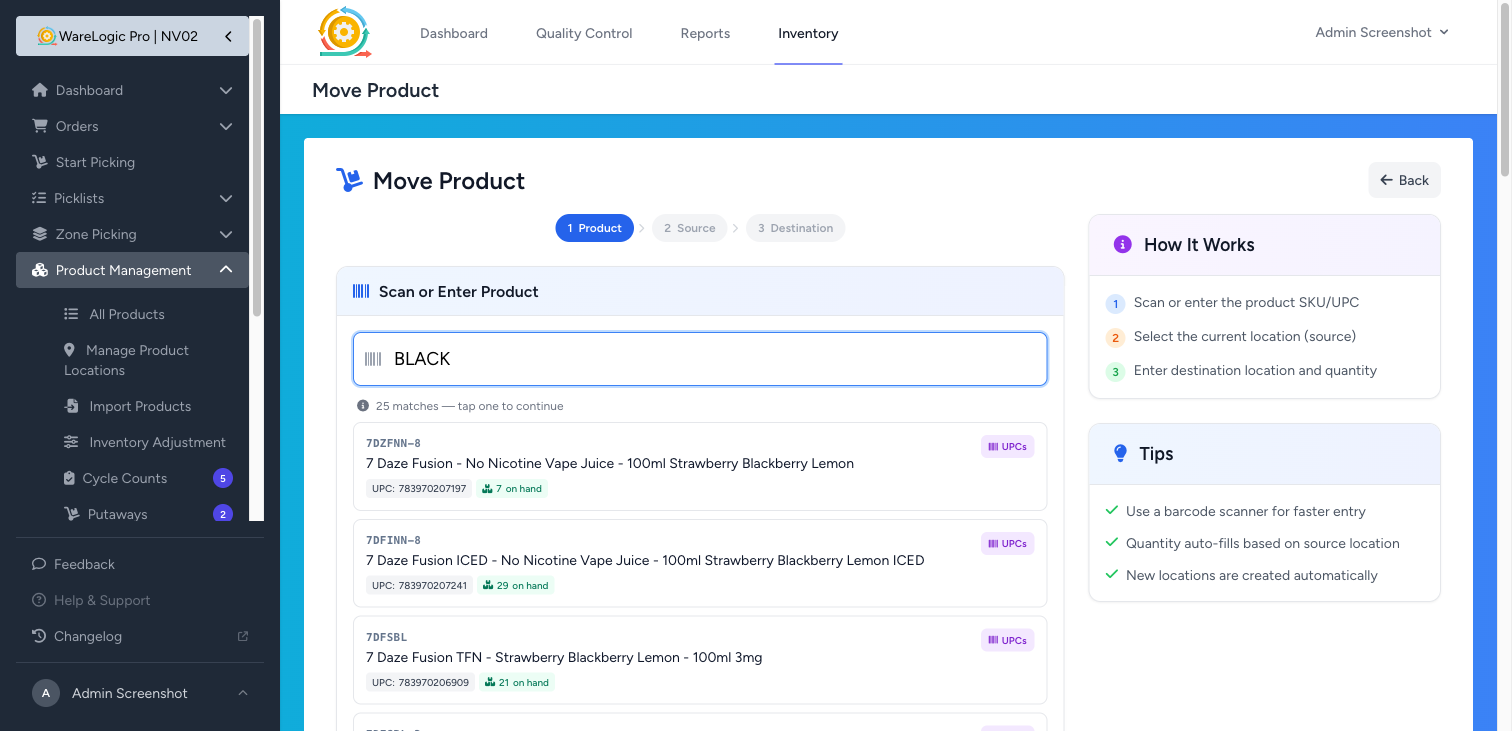The image size is (1512, 731).
Task: Click the Putaways dolly icon
Action: pos(71,514)
